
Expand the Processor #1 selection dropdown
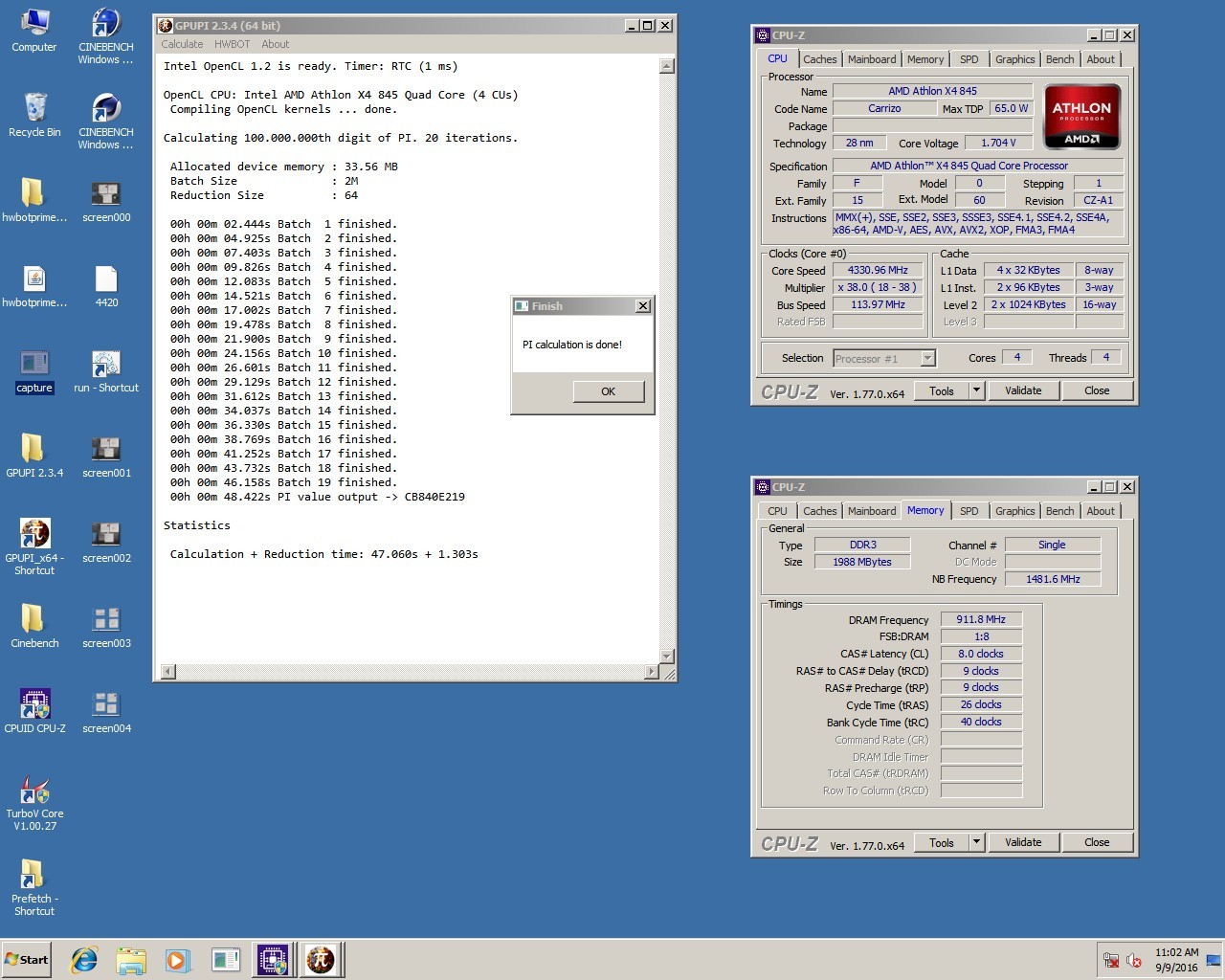[927, 358]
